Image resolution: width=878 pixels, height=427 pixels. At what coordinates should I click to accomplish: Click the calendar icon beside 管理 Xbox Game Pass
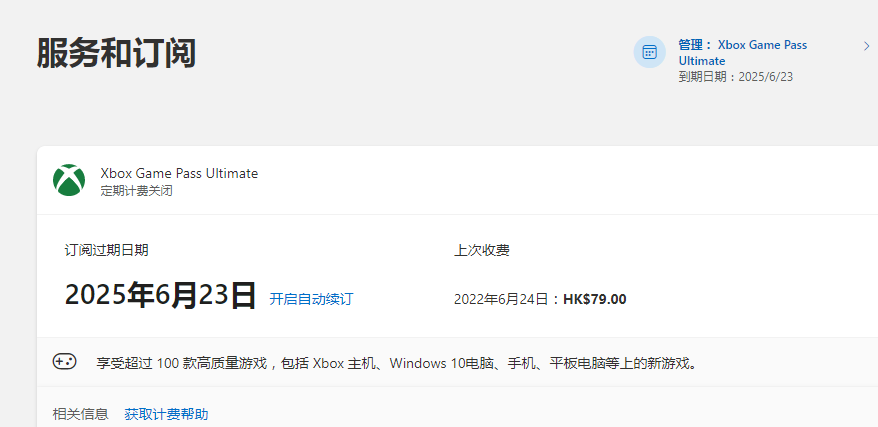(x=650, y=52)
